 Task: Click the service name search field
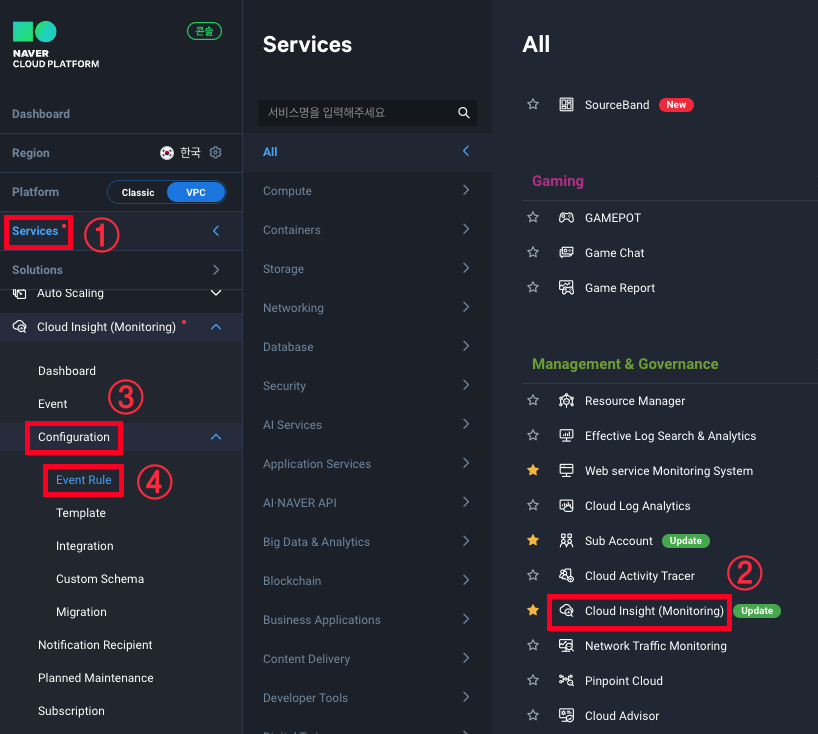click(x=367, y=113)
